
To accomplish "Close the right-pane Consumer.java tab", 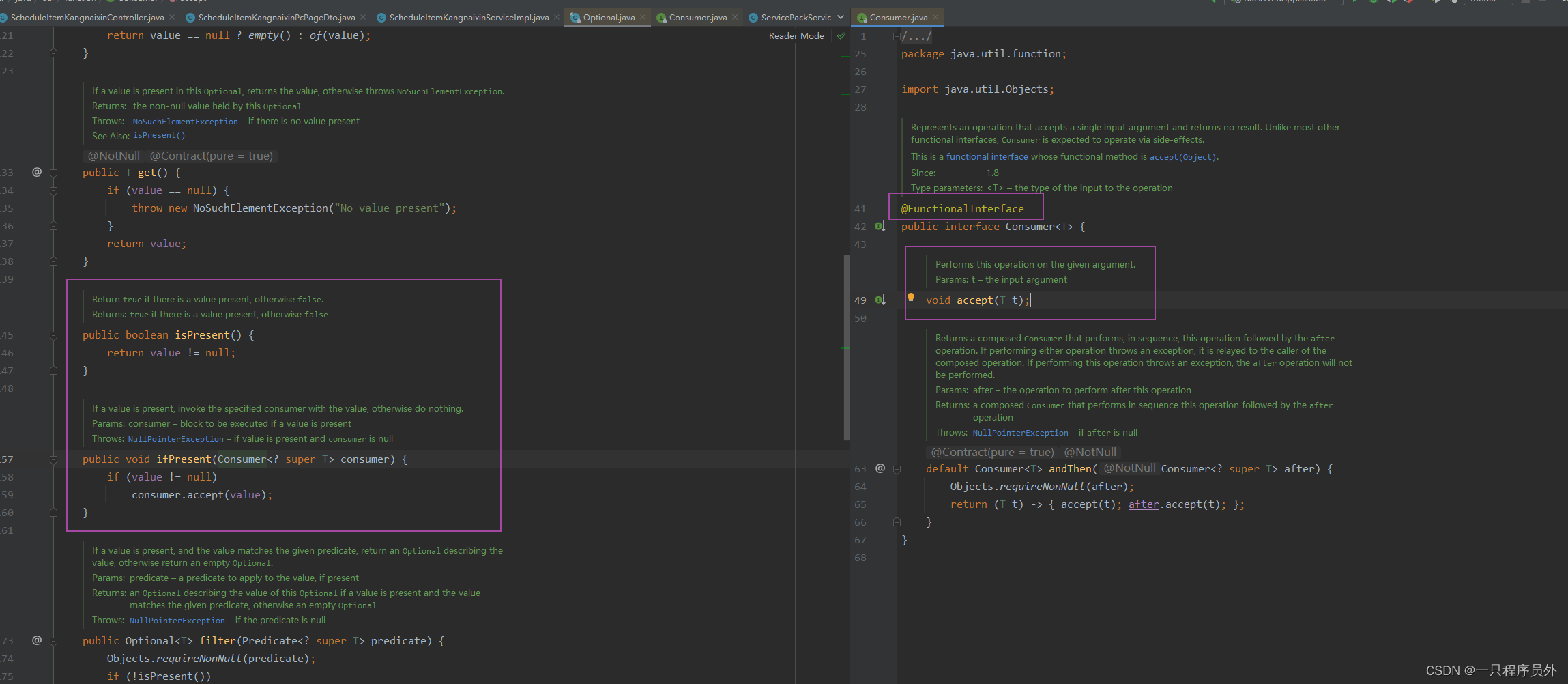I will click(x=935, y=17).
